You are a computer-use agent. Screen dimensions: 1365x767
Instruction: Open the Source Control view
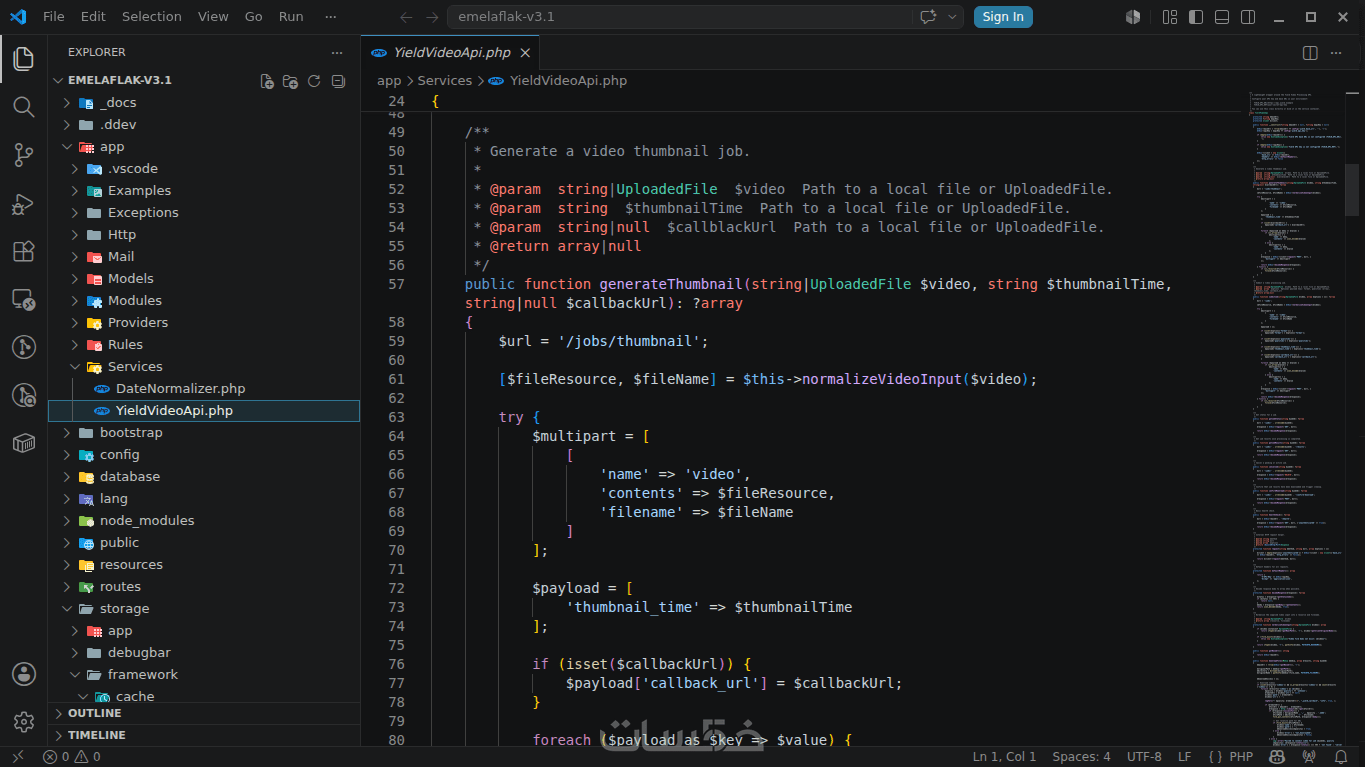tap(24, 155)
